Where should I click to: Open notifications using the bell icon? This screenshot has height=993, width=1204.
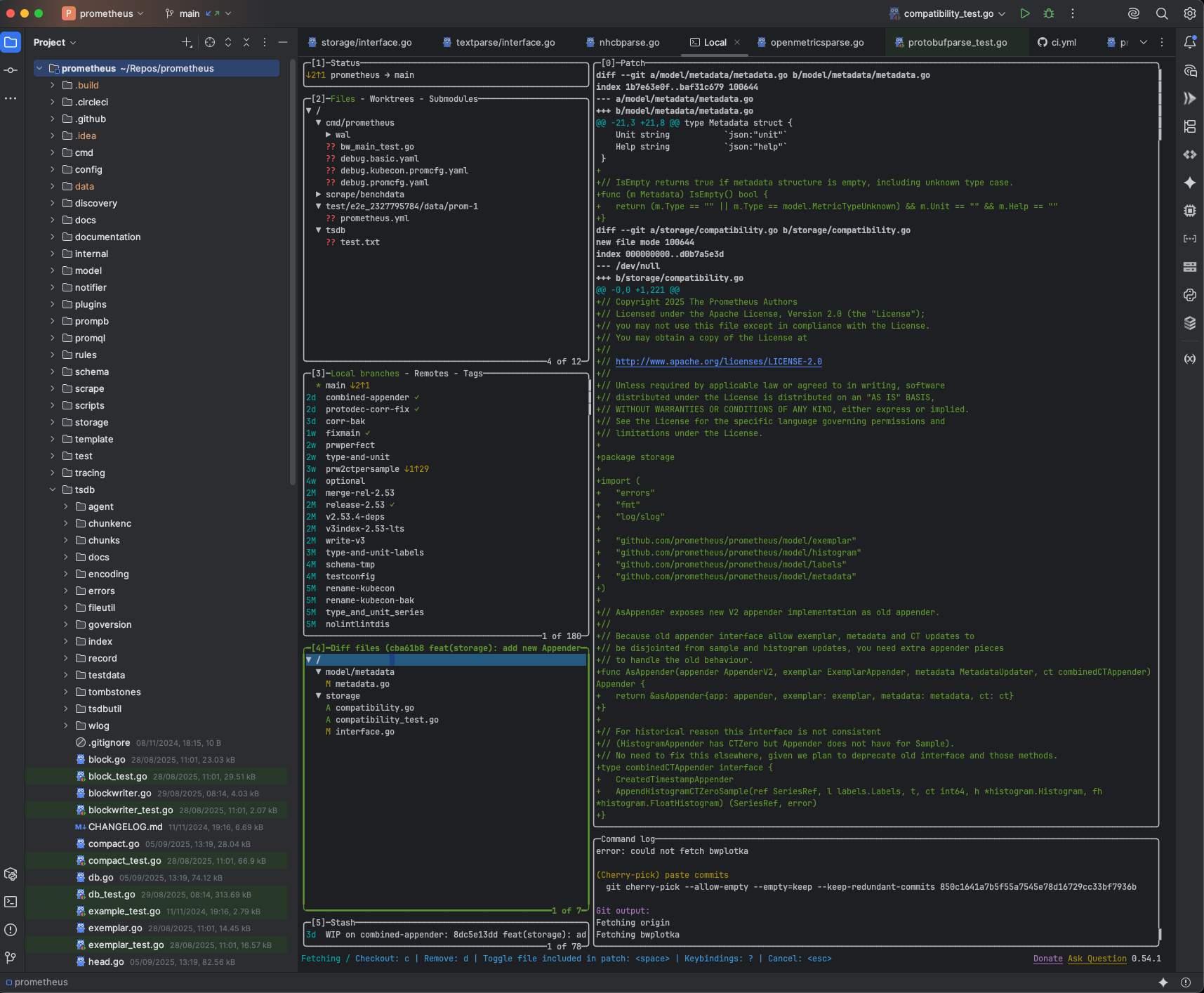pos(1189,42)
